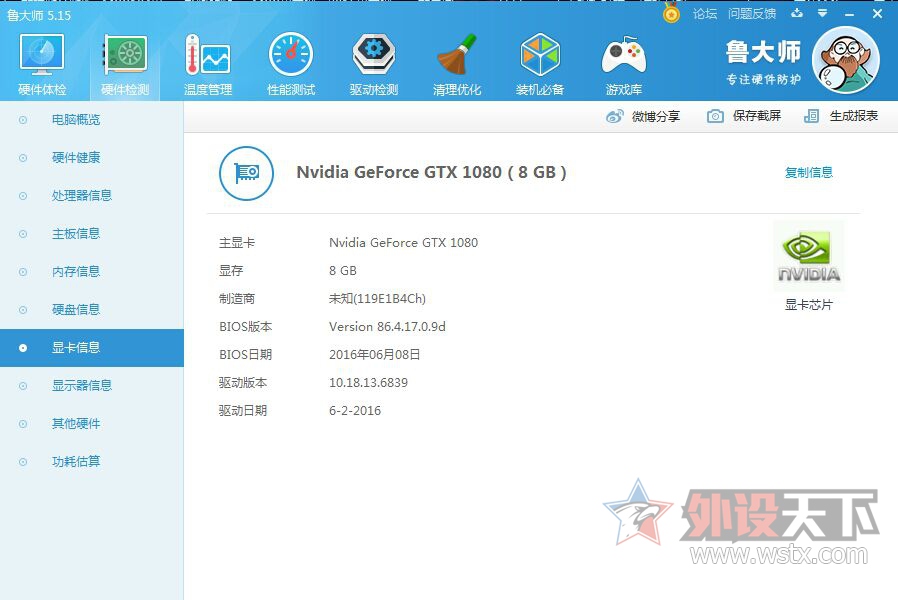
Task: Open 论坛 forum link
Action: tap(704, 14)
